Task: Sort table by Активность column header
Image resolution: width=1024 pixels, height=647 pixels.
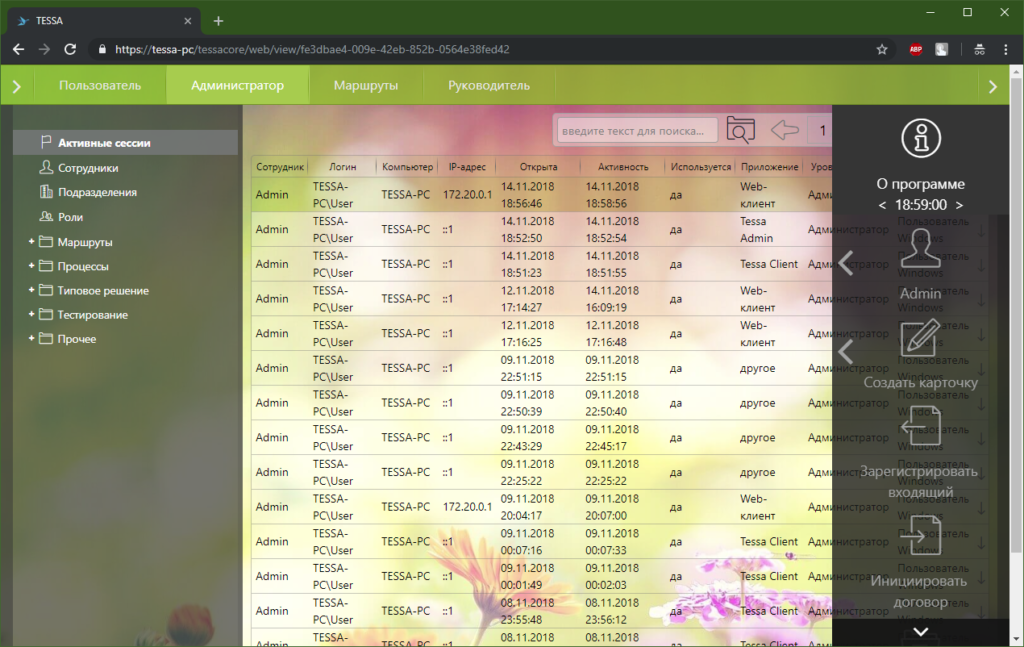Action: tap(622, 167)
